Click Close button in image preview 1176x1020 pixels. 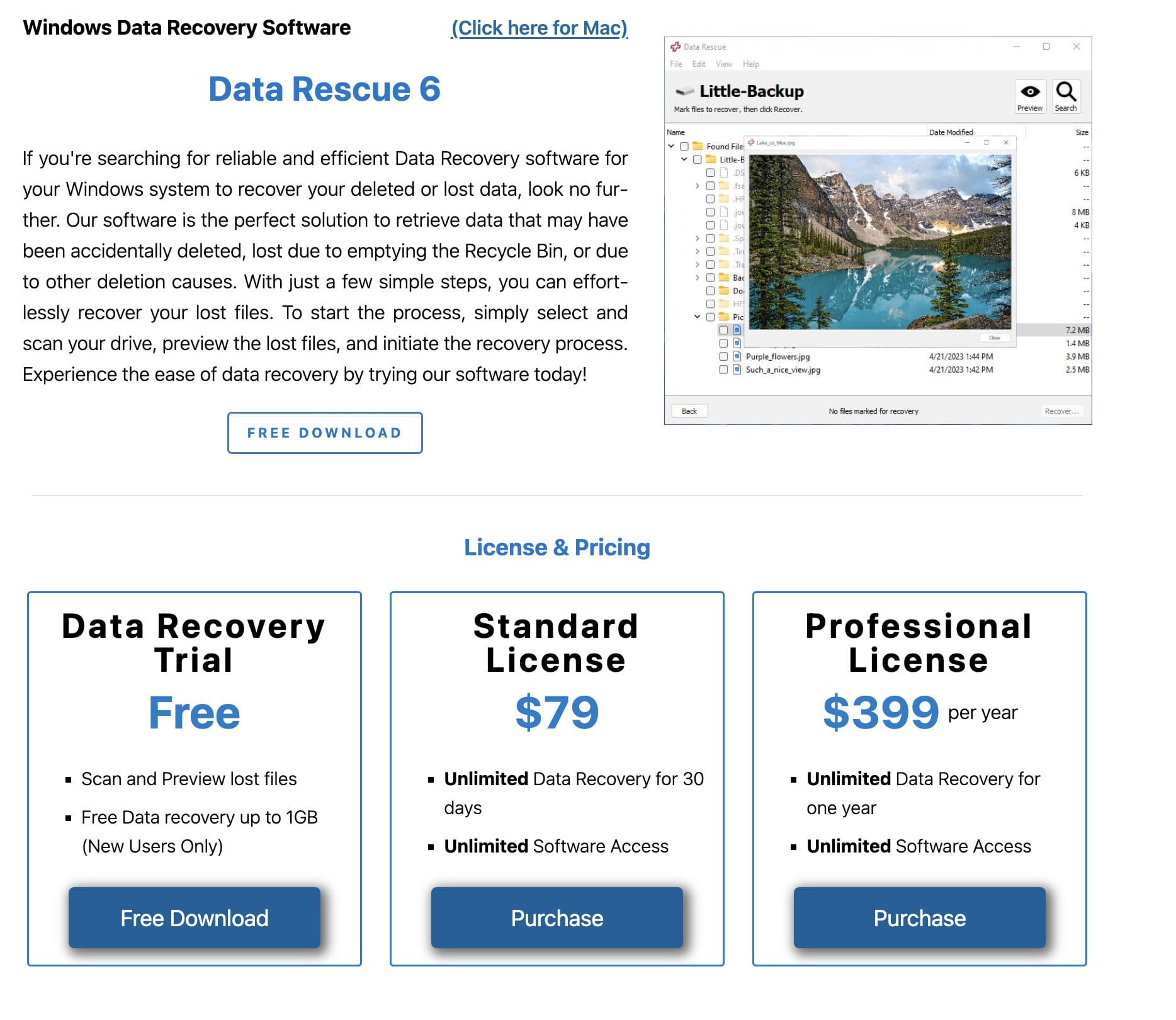point(995,338)
